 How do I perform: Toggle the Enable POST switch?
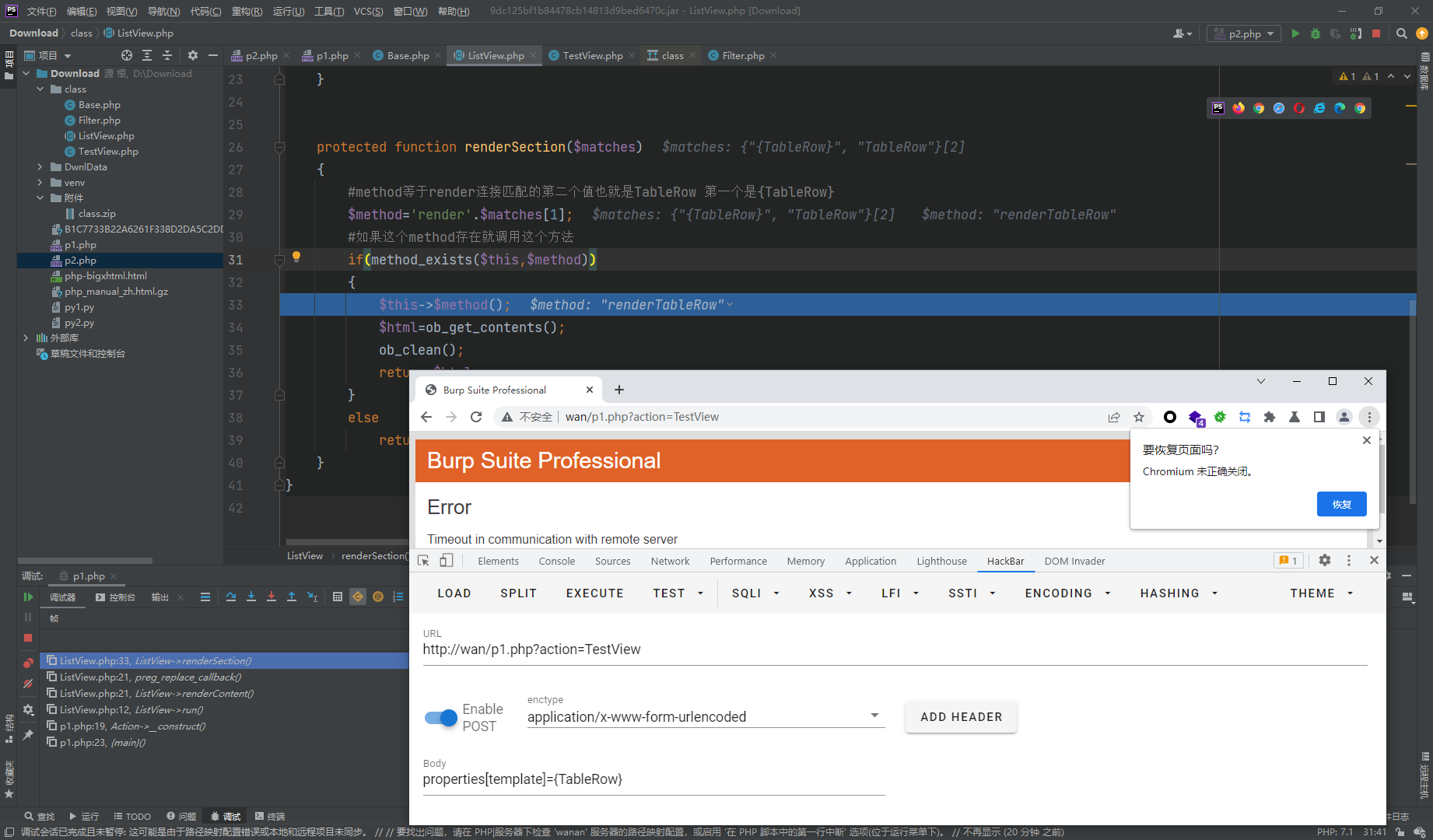click(x=441, y=718)
